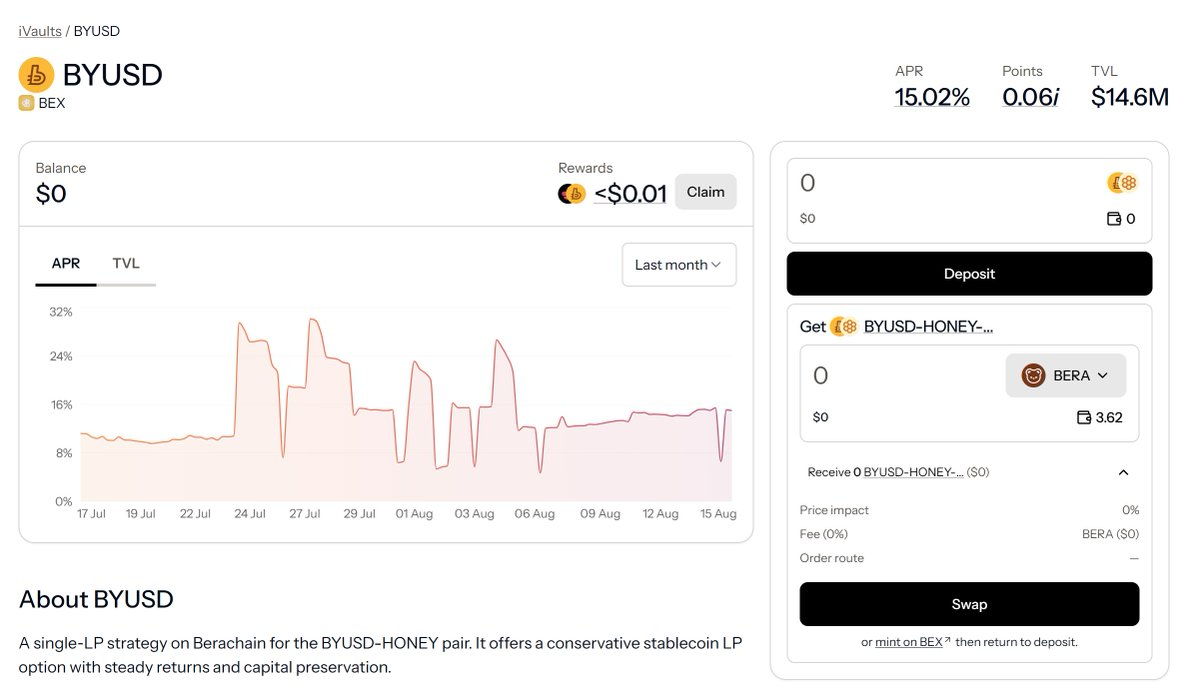
Task: Collapse the Receive details chevron
Action: tap(1123, 472)
